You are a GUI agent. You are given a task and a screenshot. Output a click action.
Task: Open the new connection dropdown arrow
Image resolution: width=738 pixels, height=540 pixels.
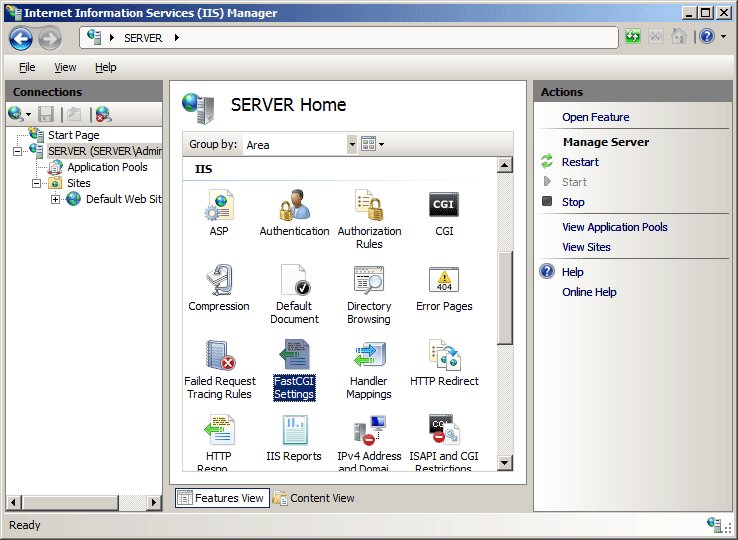pyautogui.click(x=29, y=114)
